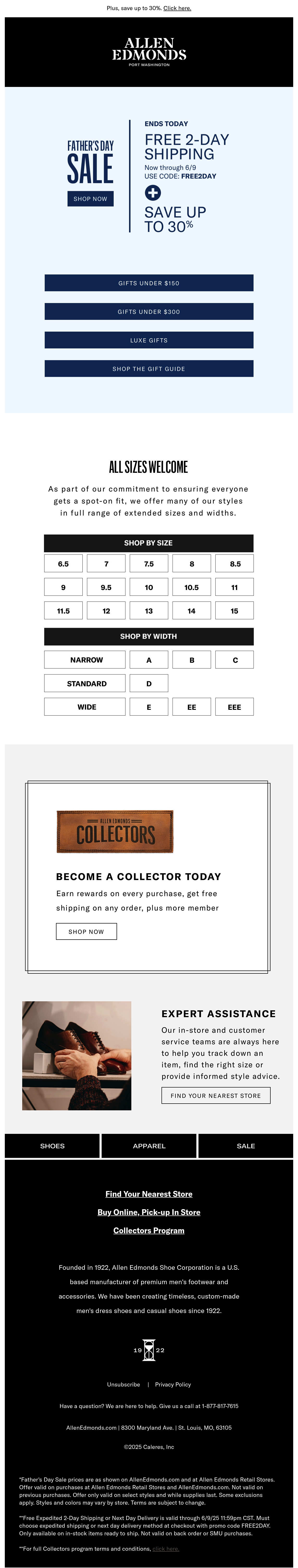The width and height of the screenshot is (298, 1568).
Task: Click the Collectors leather patch image
Action: [115, 831]
